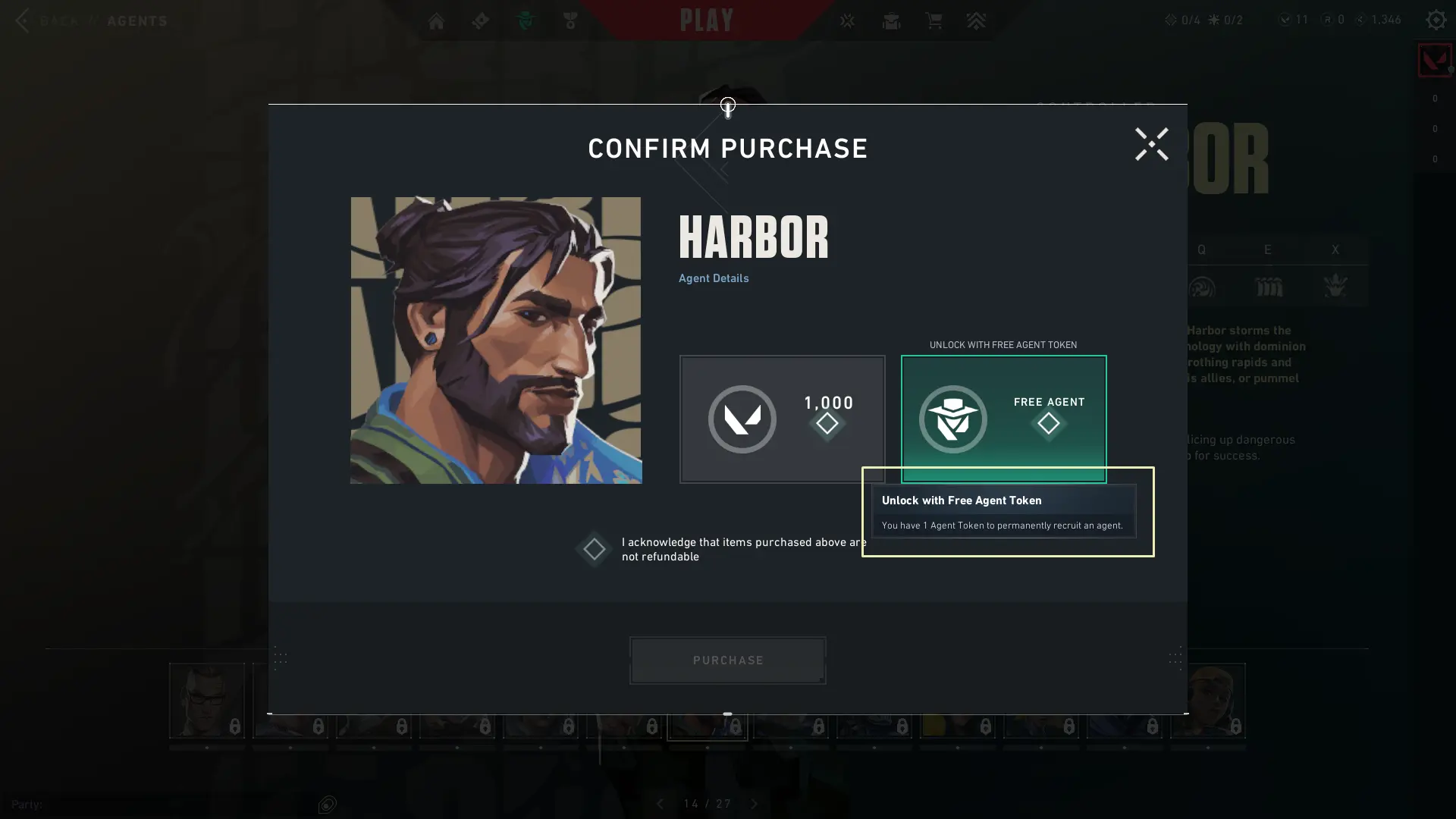Screen dimensions: 1456x819
Task: Click the Purchase button
Action: click(x=727, y=660)
